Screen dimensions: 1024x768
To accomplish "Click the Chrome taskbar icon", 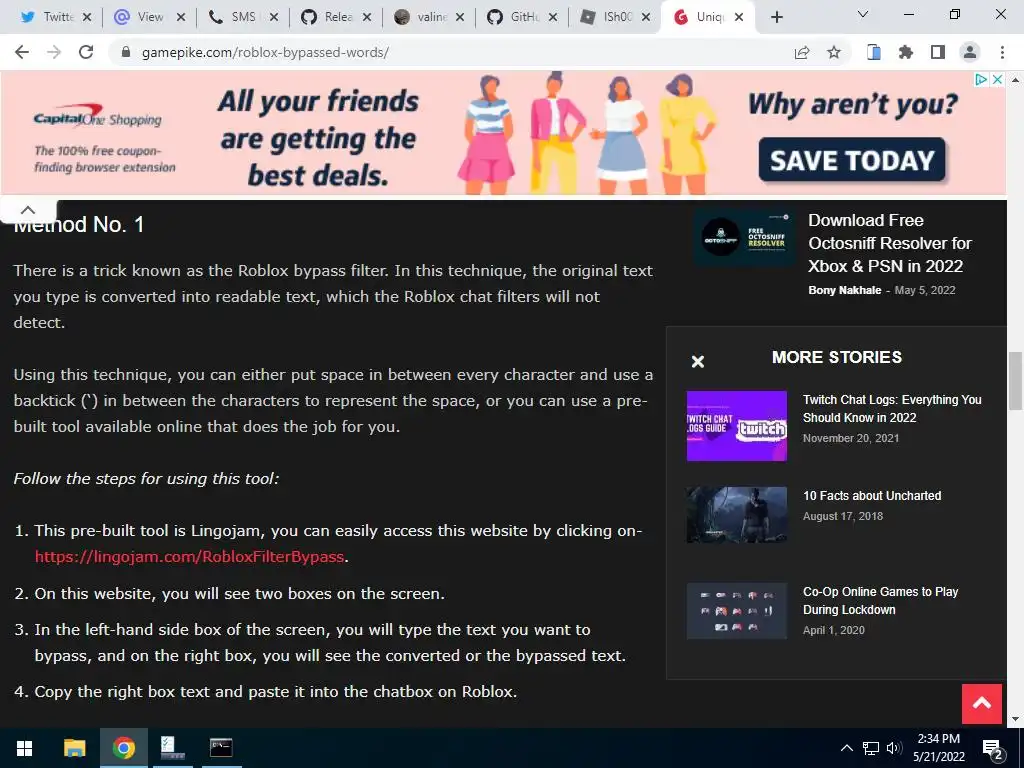I will pyautogui.click(x=123, y=748).
